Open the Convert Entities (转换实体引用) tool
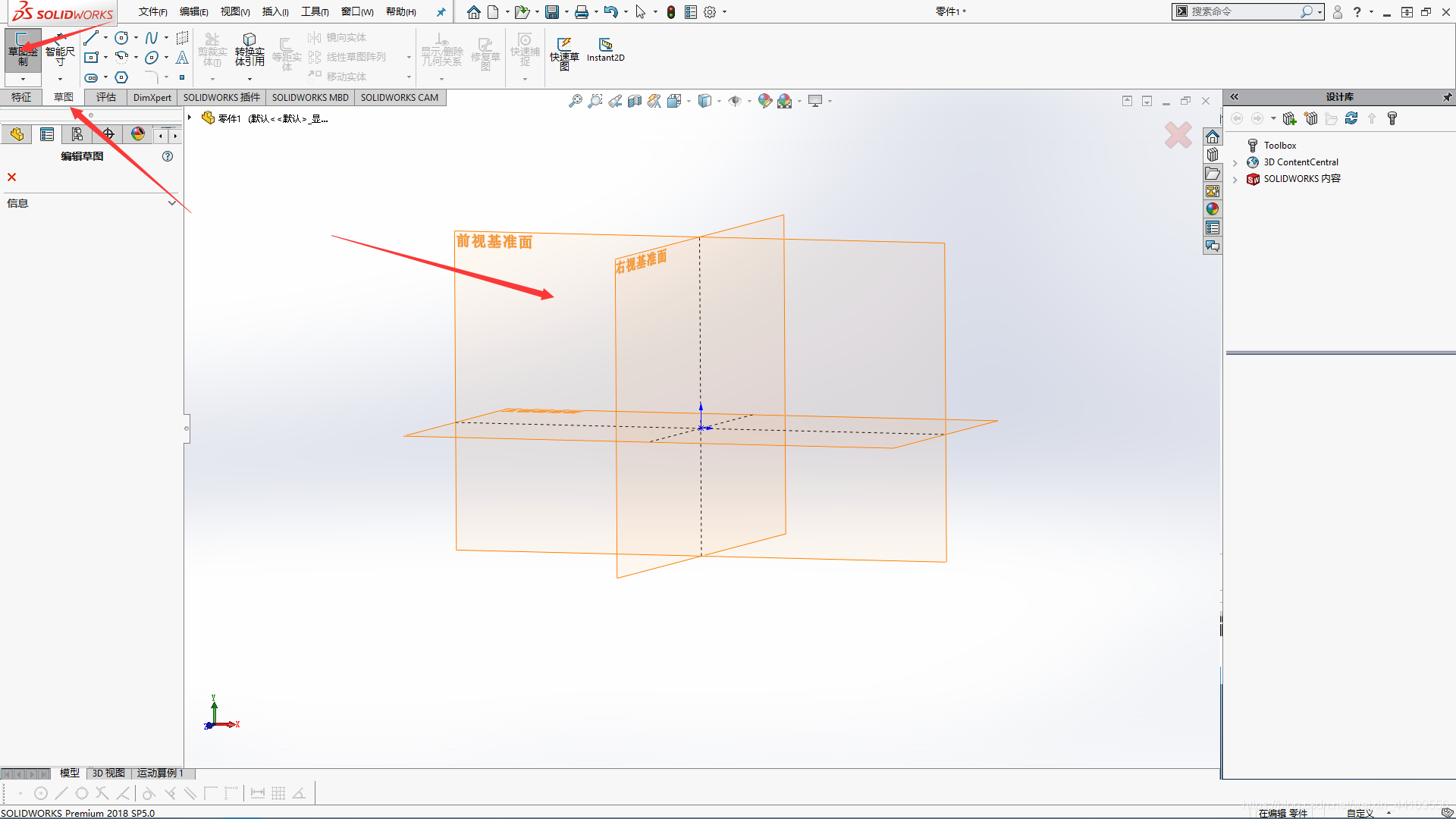This screenshot has width=1456, height=819. point(249,52)
